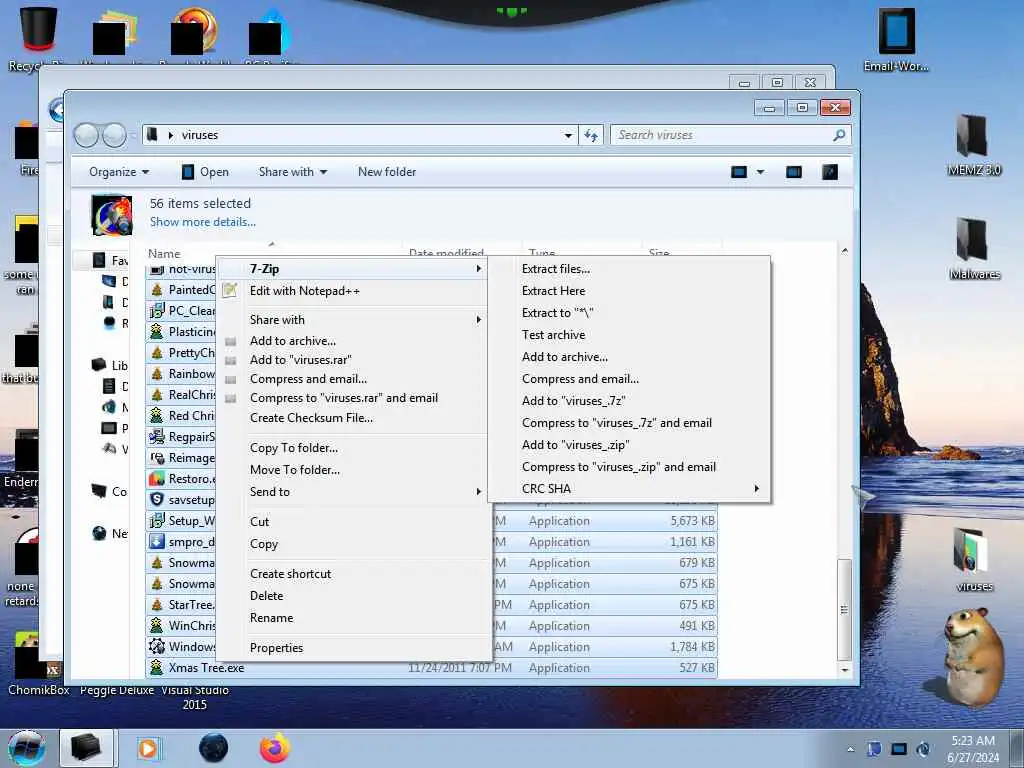Click the Notepad++ icon in context menu
The height and width of the screenshot is (768, 1024).
(x=229, y=291)
